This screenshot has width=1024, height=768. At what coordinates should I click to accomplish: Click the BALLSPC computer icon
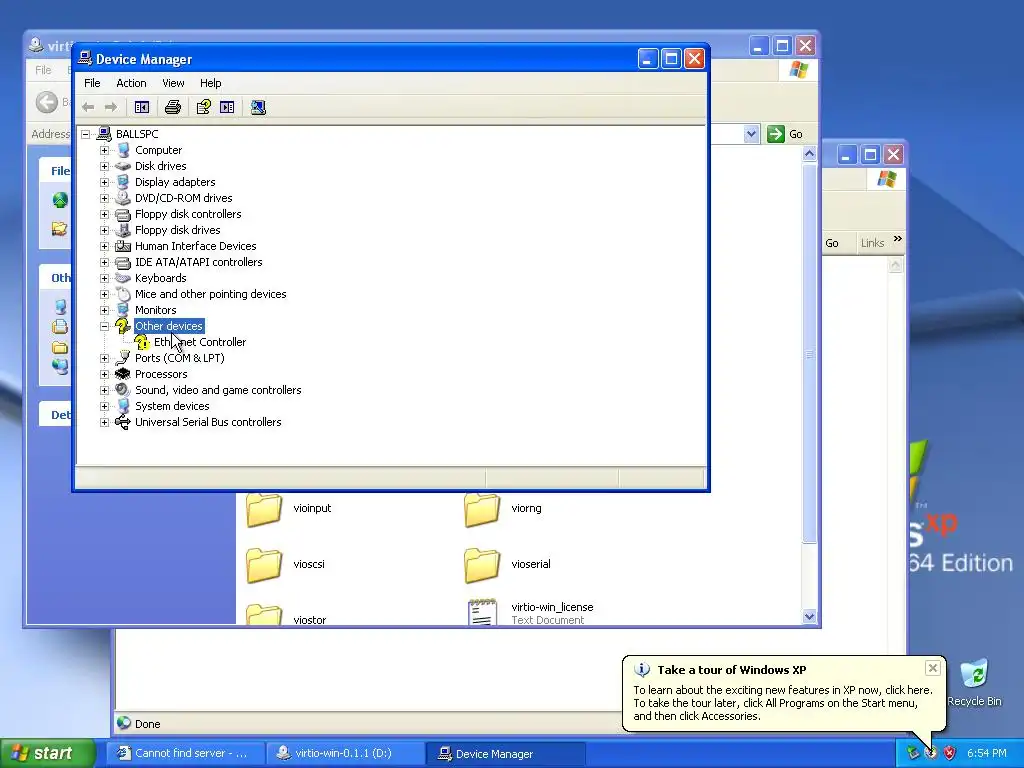tap(104, 134)
